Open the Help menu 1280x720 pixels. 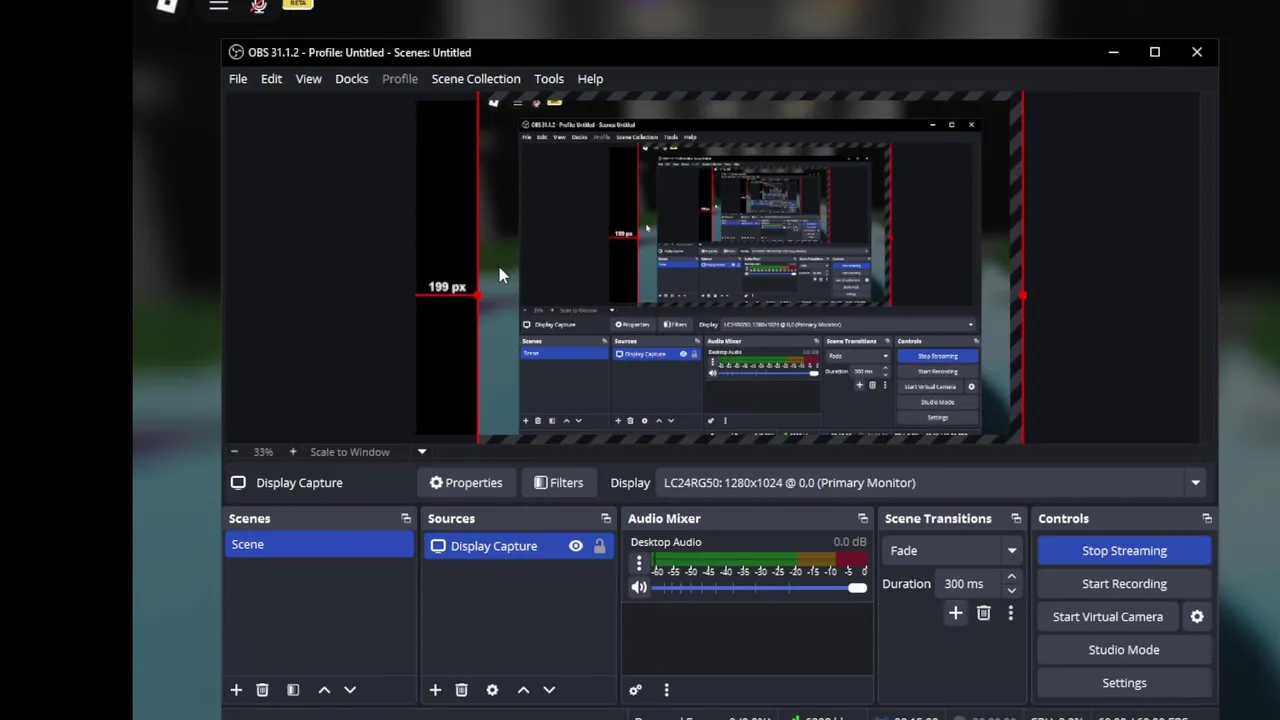tap(590, 79)
